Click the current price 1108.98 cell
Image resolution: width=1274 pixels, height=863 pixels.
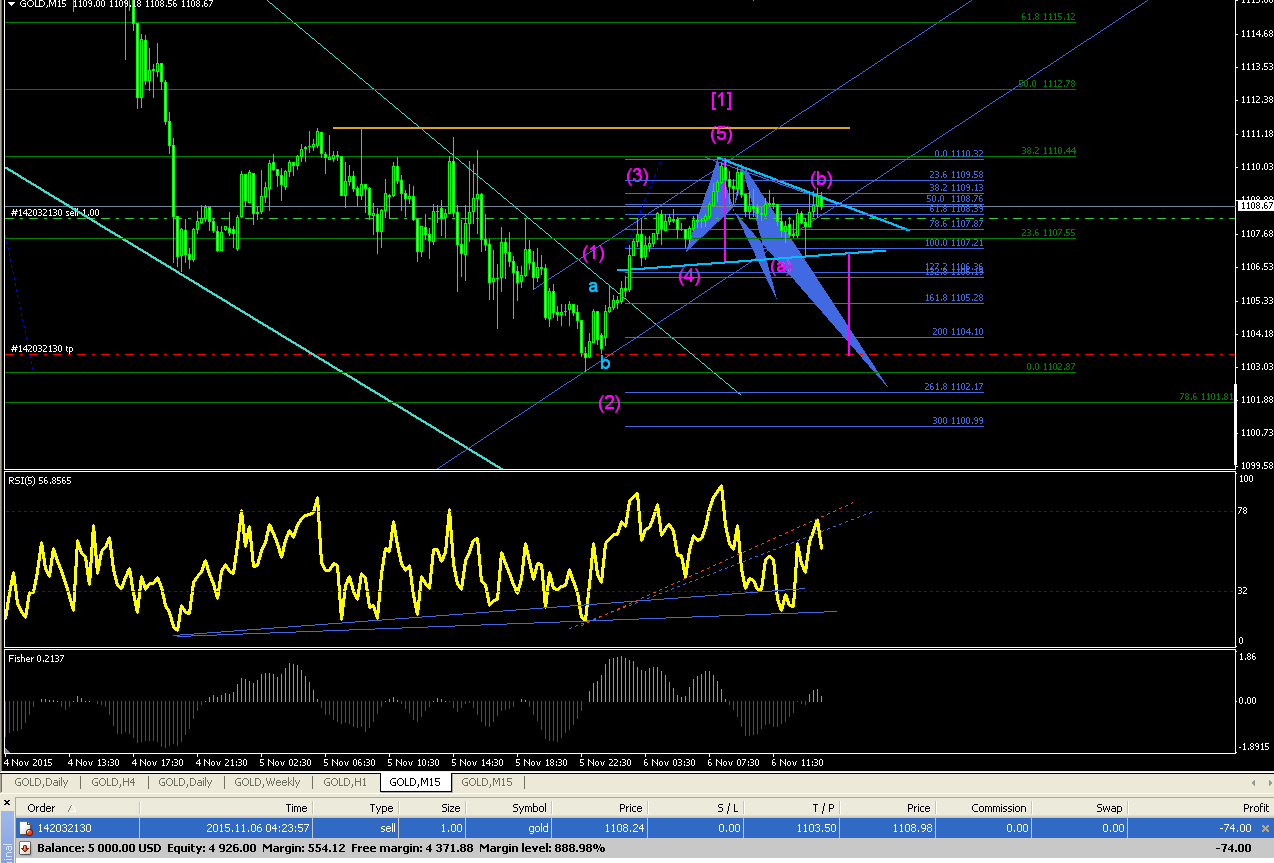[x=911, y=828]
